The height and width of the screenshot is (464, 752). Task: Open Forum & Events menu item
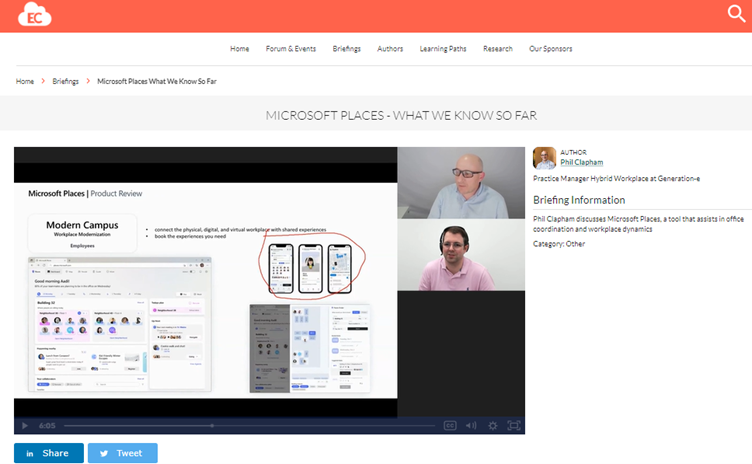coord(291,49)
